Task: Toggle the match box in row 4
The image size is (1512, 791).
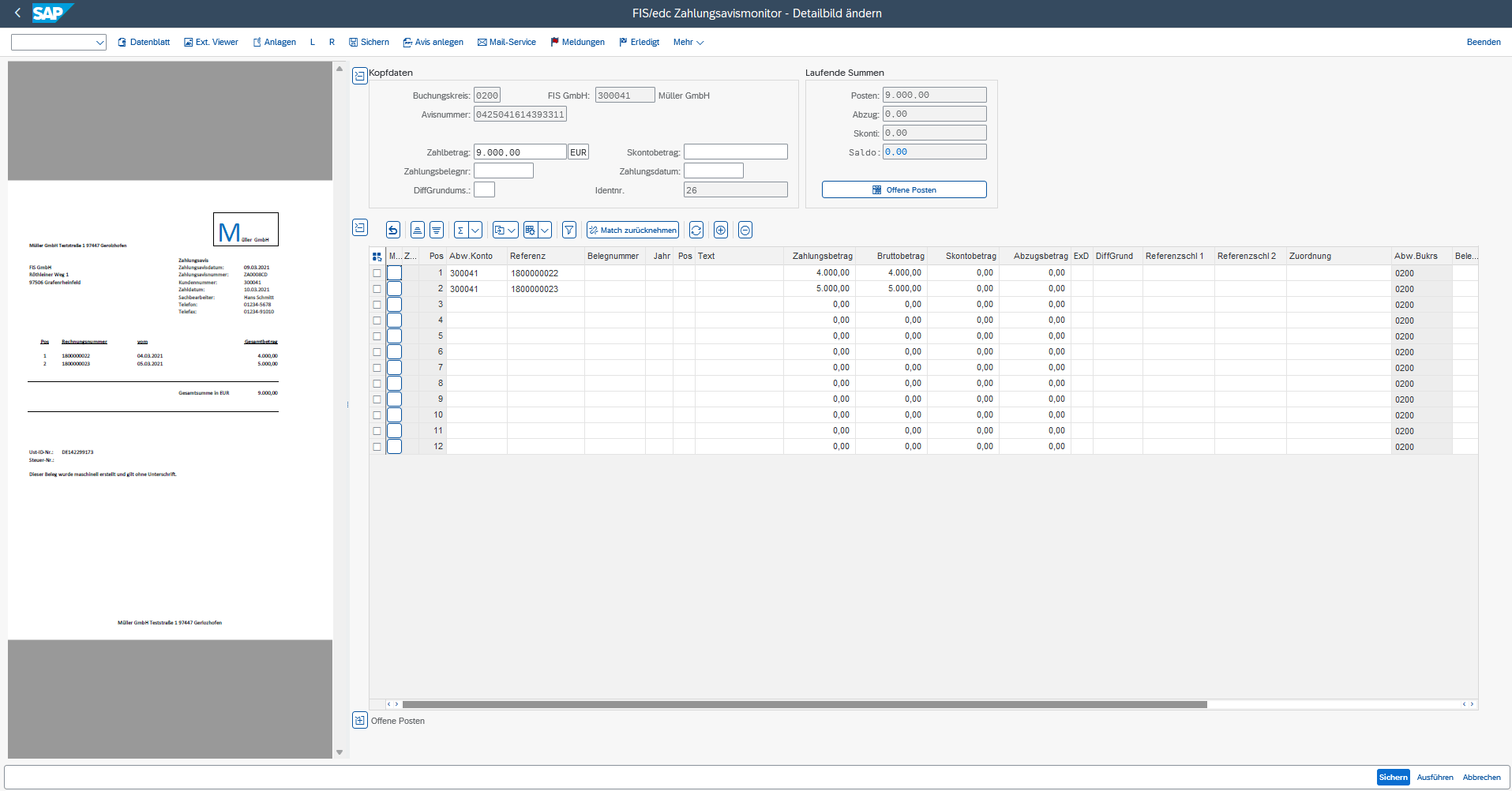Action: tap(394, 321)
